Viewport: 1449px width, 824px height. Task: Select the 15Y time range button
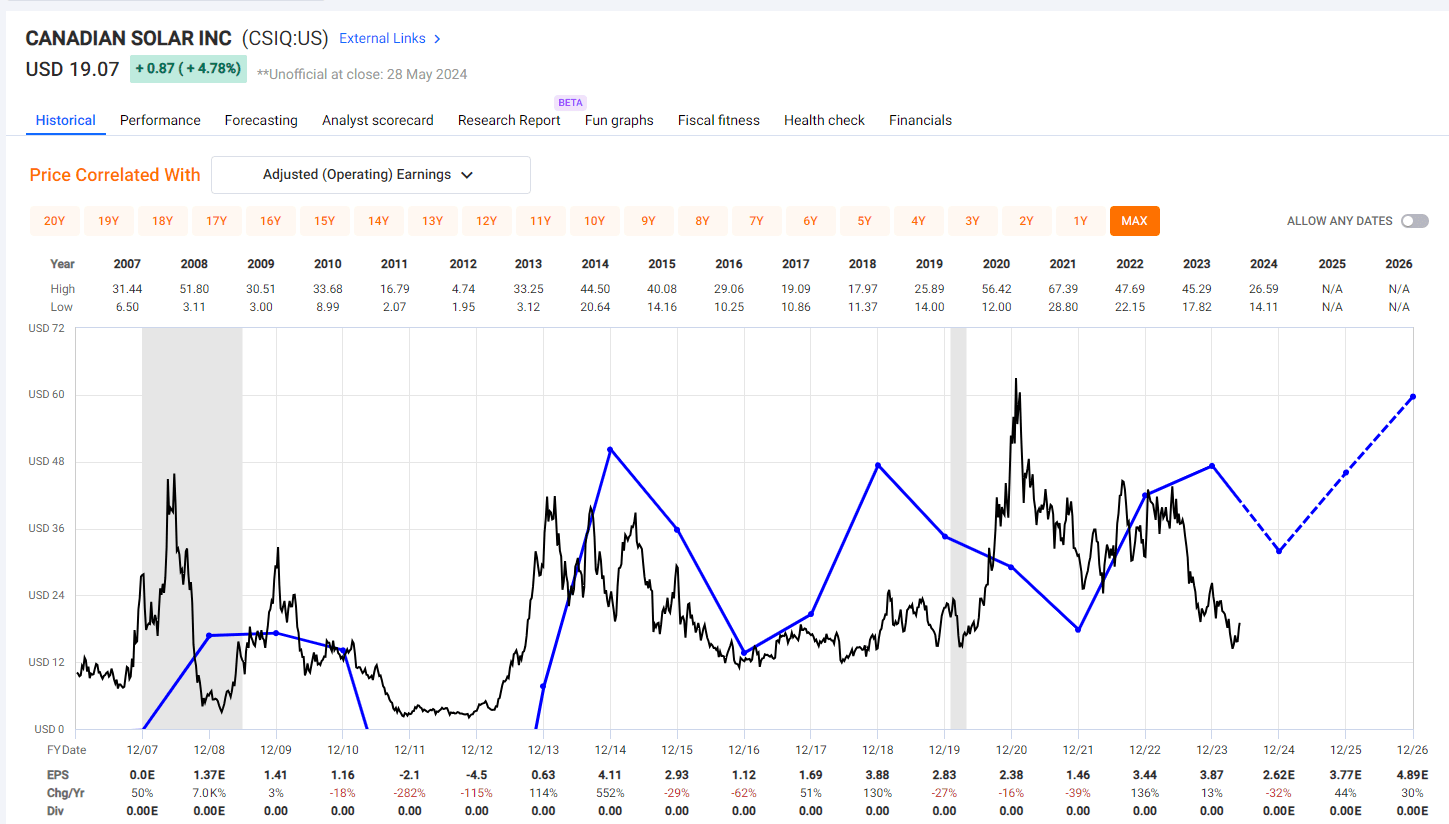(x=325, y=221)
